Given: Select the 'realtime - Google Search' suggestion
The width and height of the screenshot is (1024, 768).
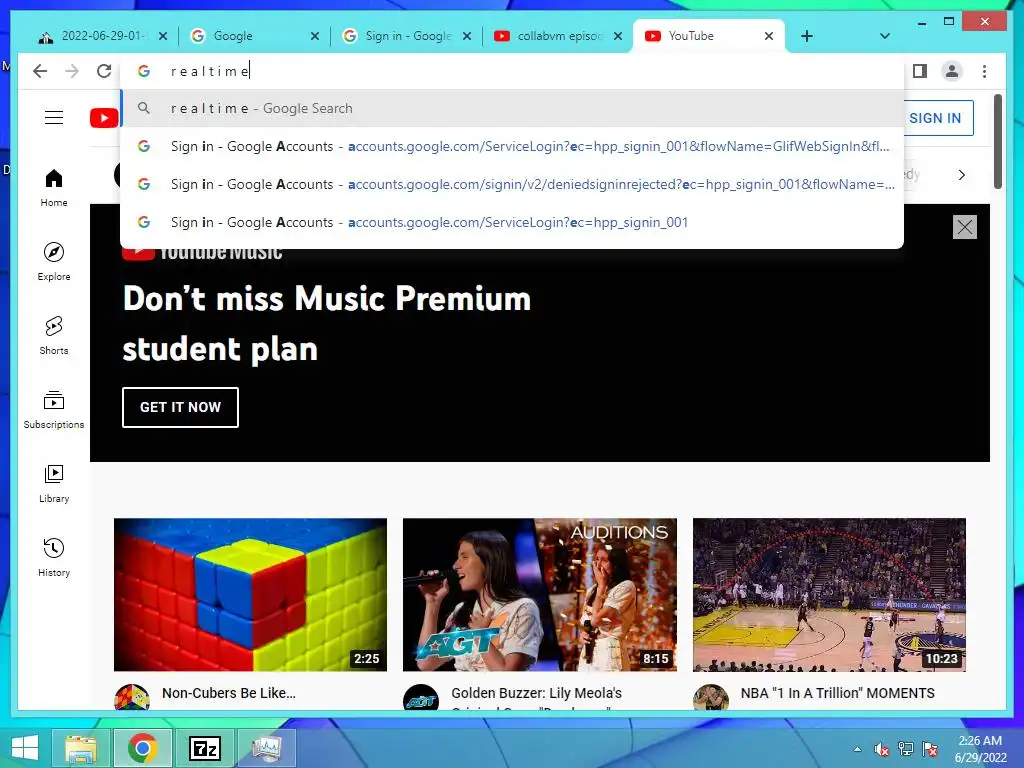Looking at the screenshot, I should coord(512,108).
